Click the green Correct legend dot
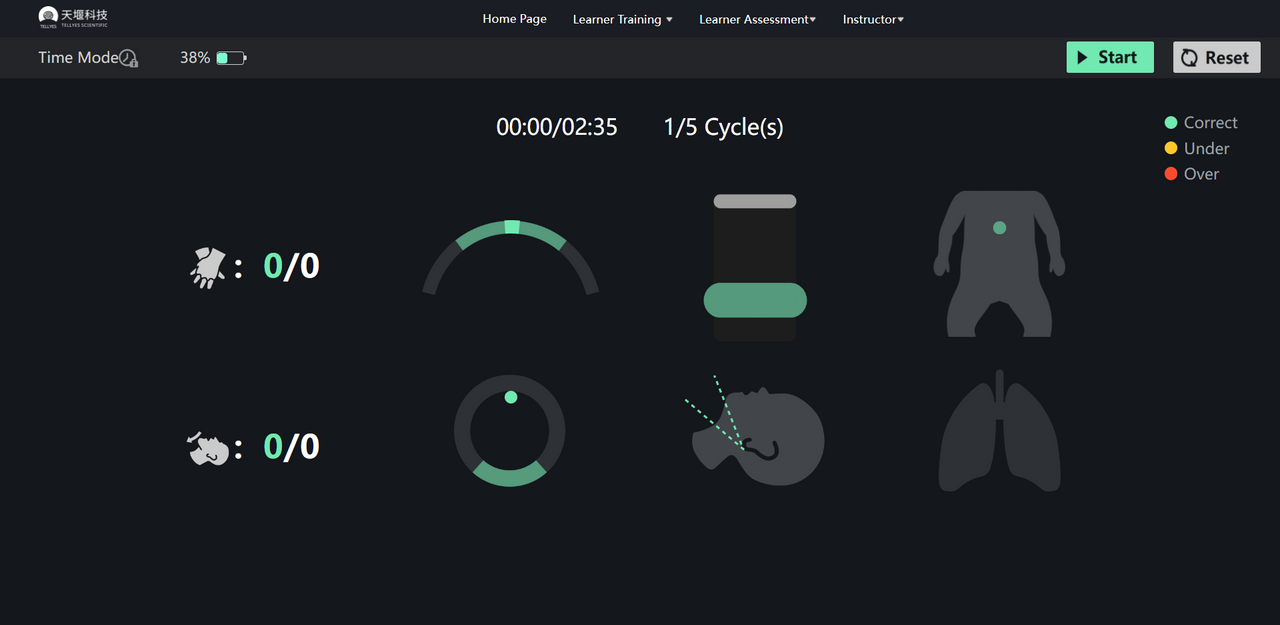The width and height of the screenshot is (1280, 625). tap(1171, 123)
